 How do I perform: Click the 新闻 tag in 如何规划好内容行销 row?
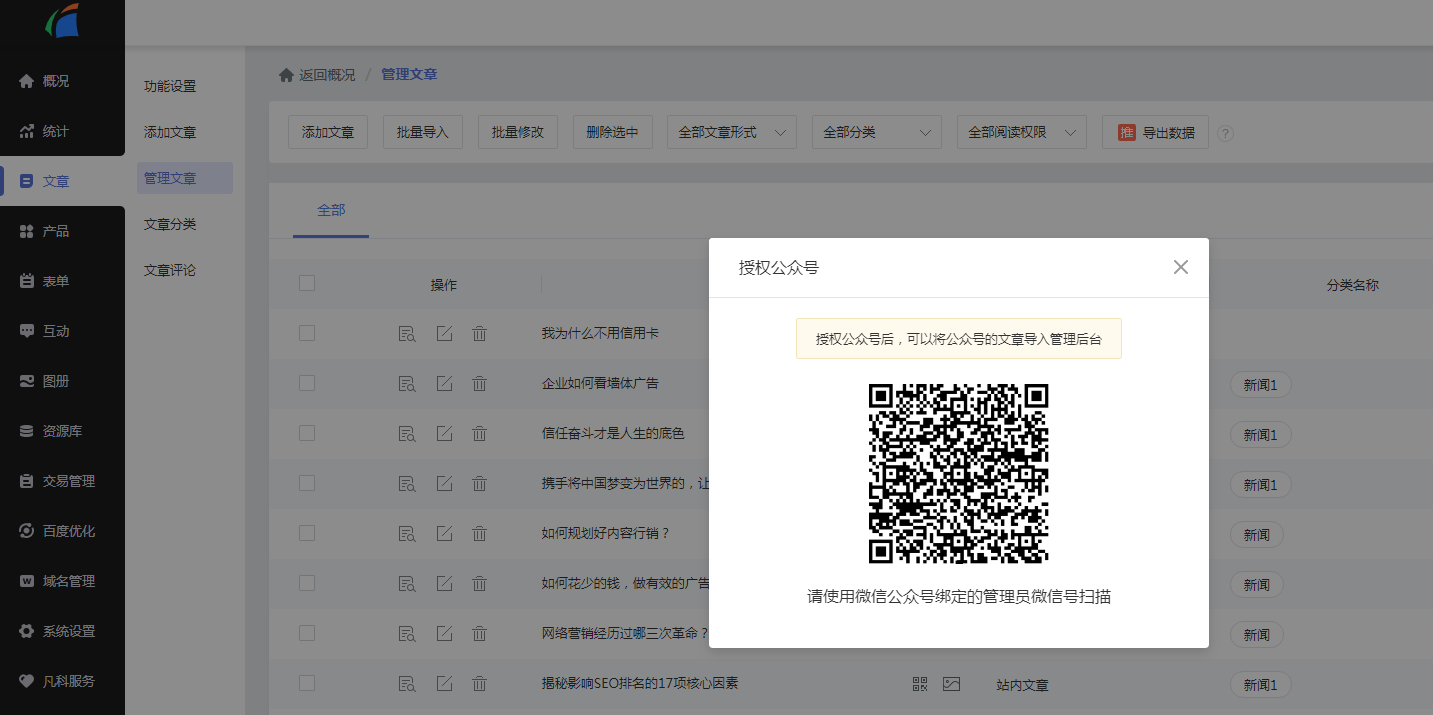(x=1256, y=535)
